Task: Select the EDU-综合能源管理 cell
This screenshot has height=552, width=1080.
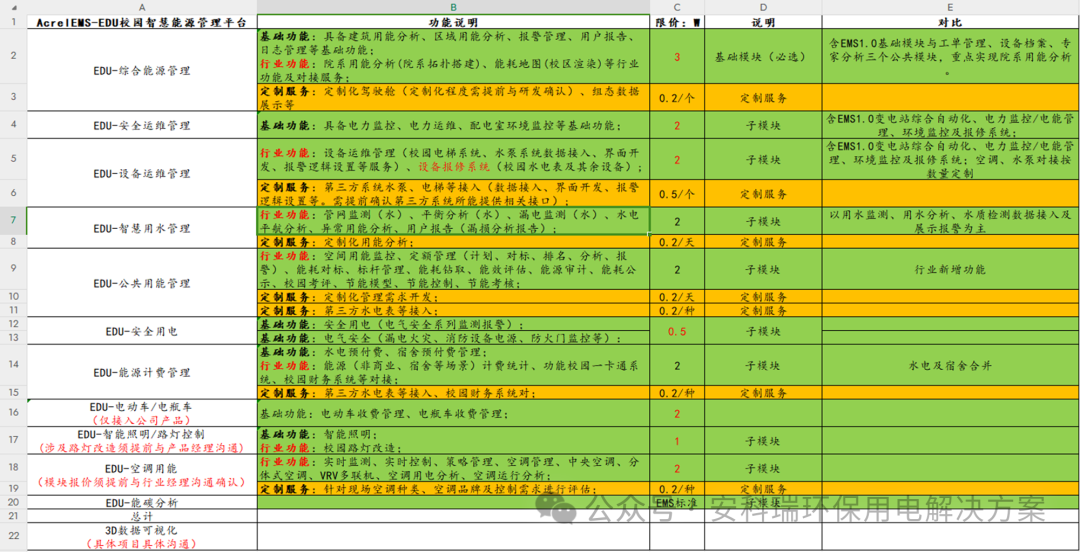Action: 142,70
